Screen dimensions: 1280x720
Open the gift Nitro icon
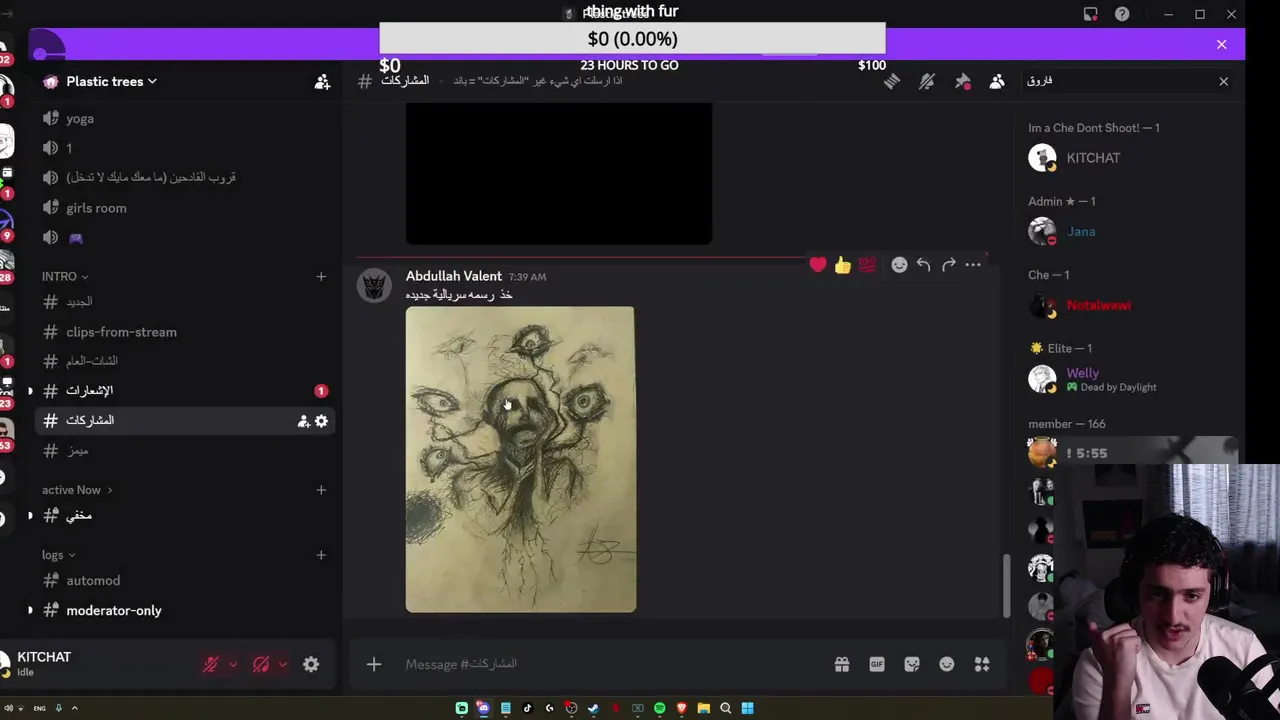tap(842, 664)
